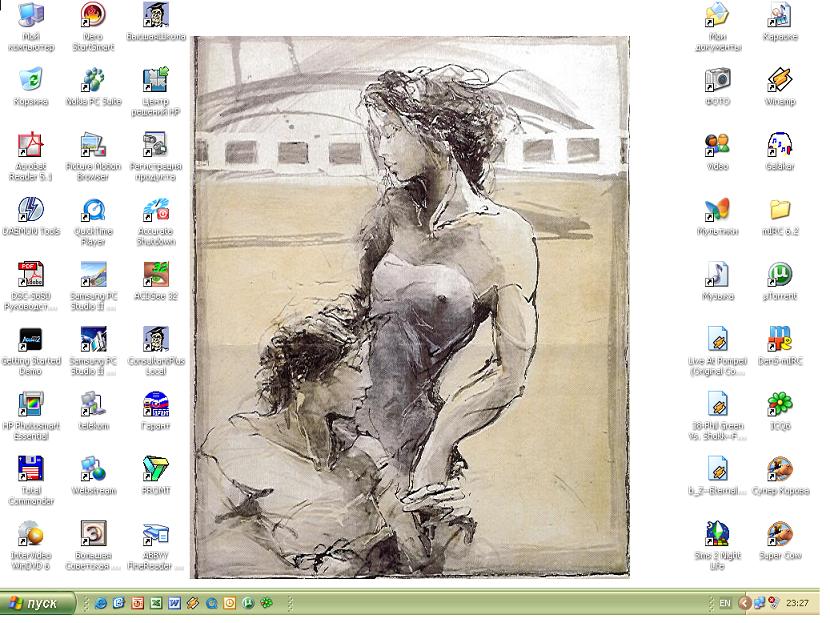Screen dimensions: 830x623
Task: Launch Internet Explorer from Quick Launch
Action: coord(101,603)
